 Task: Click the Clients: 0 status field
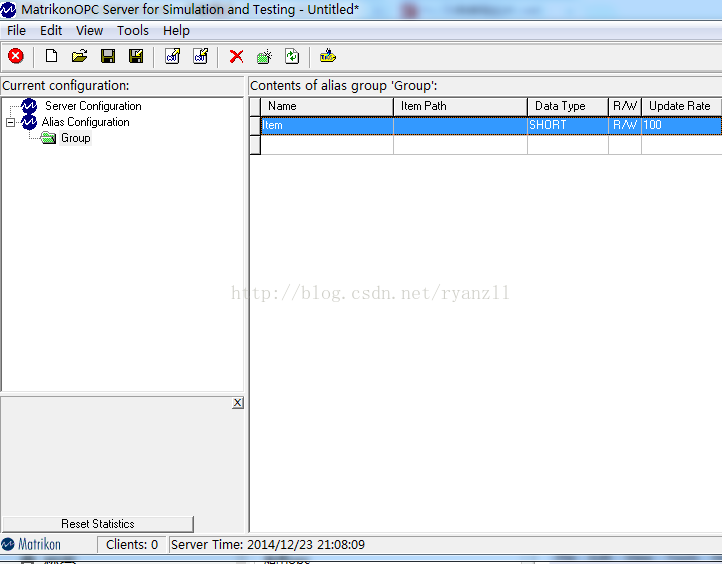[132, 545]
